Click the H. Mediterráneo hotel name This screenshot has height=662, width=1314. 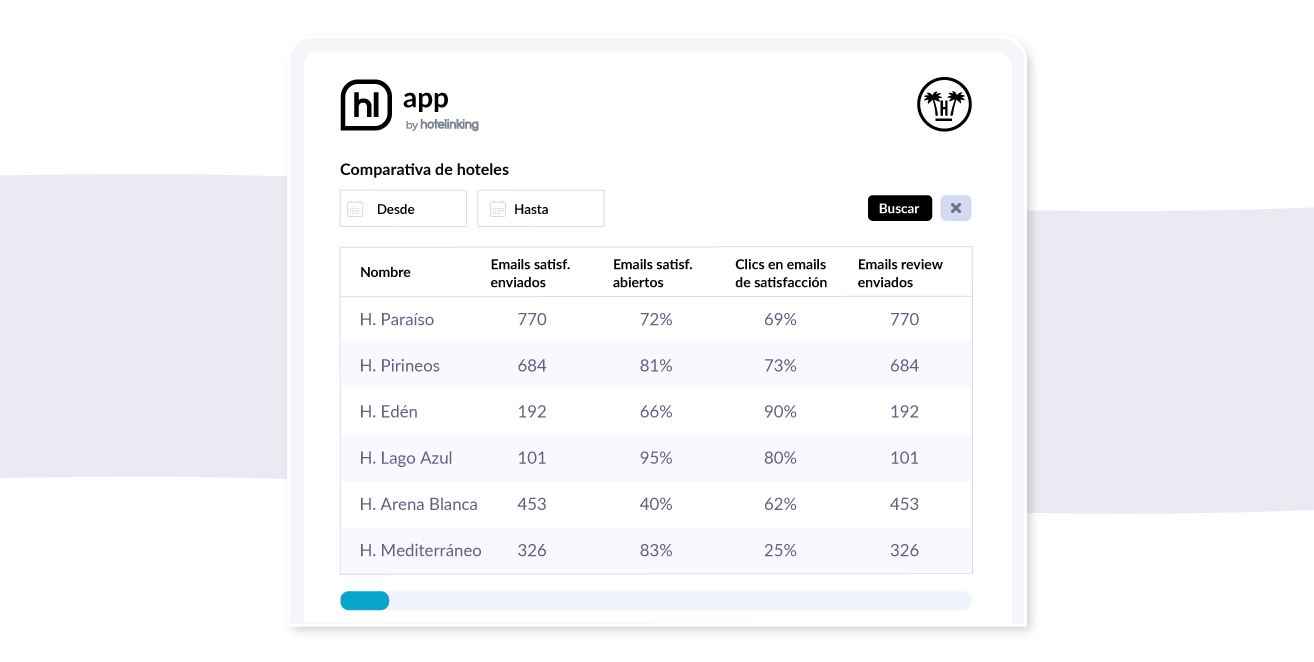click(x=420, y=551)
